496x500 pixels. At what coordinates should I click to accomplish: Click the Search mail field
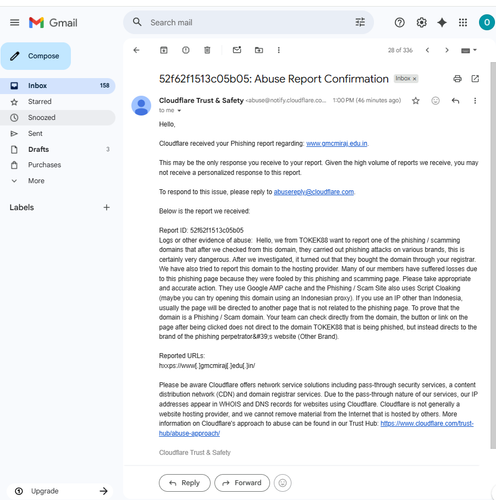click(x=248, y=22)
